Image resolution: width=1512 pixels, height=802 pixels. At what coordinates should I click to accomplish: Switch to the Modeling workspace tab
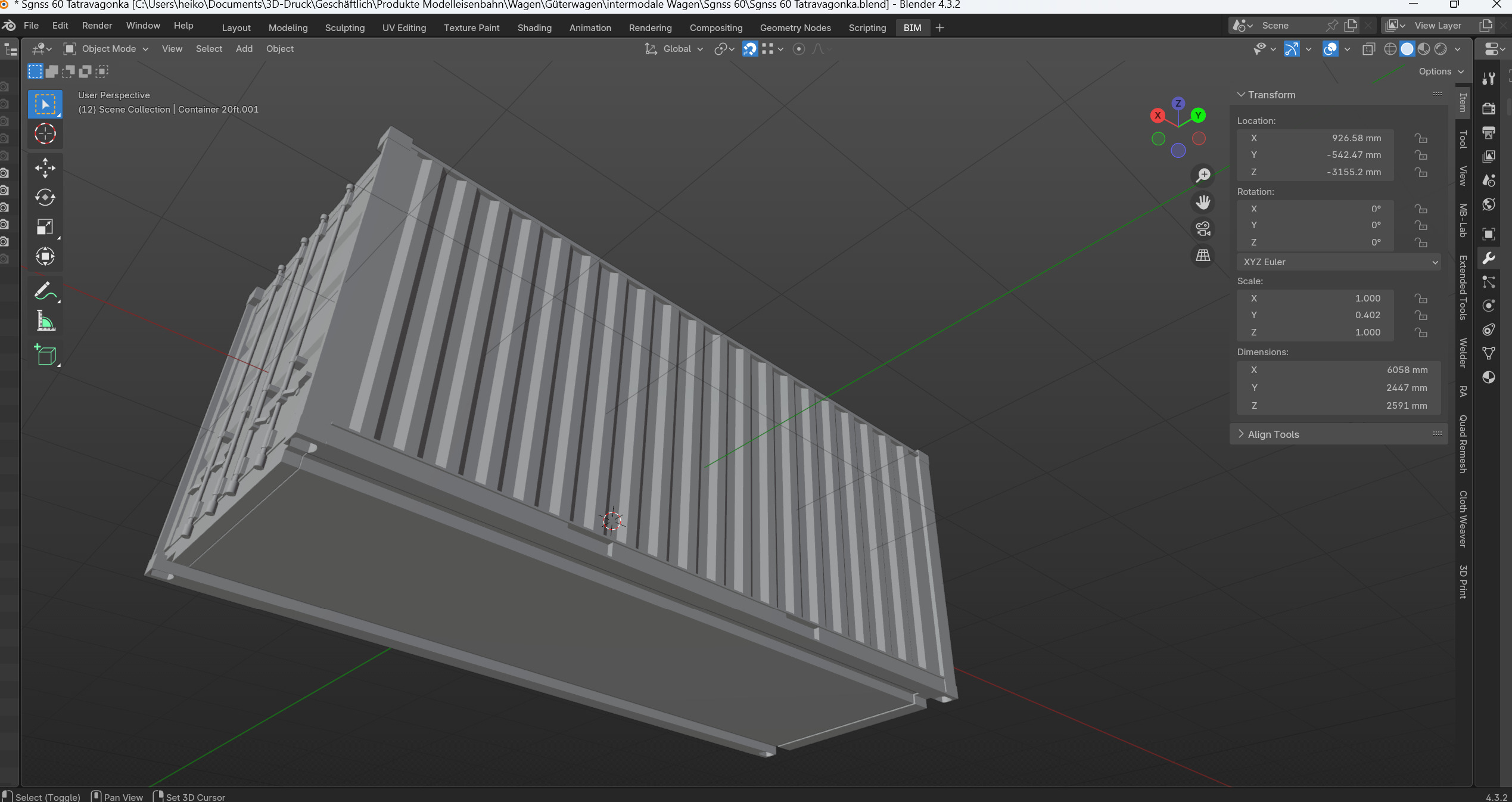(x=288, y=28)
